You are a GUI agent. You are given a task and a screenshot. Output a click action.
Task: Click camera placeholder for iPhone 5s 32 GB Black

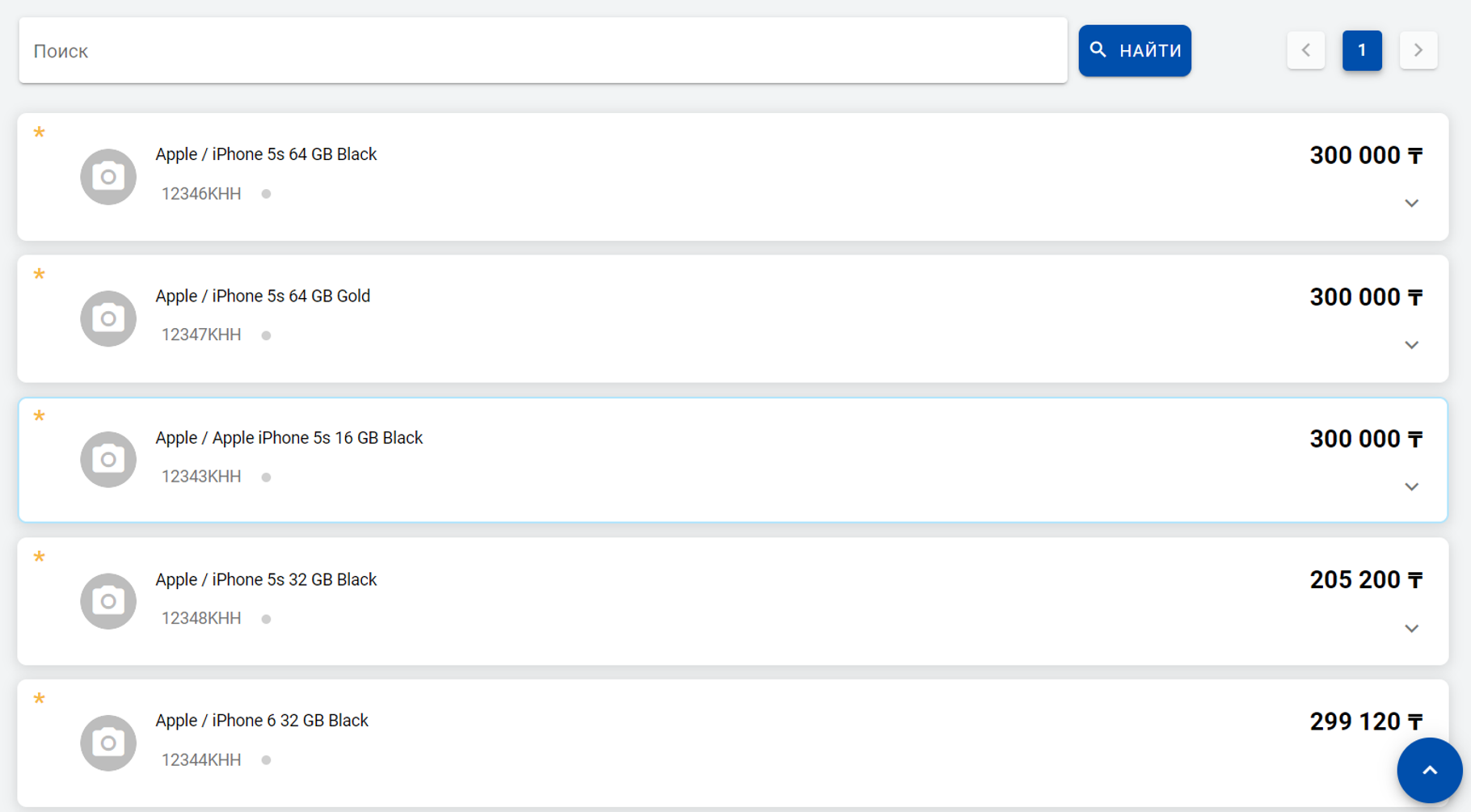pos(108,601)
